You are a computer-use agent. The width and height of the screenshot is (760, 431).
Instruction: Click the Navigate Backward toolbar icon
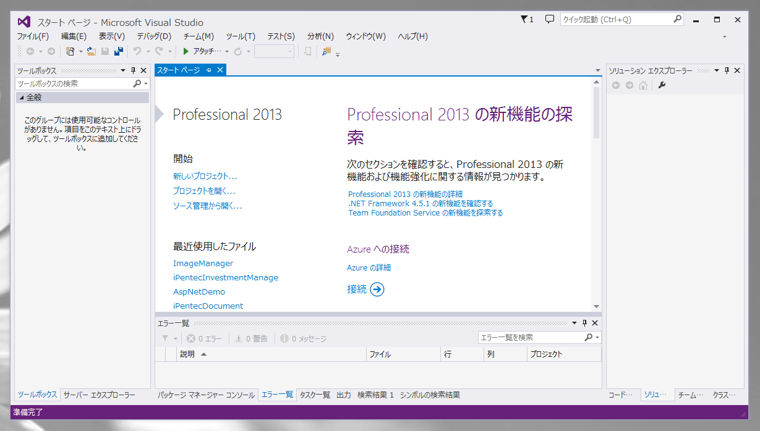pos(30,51)
